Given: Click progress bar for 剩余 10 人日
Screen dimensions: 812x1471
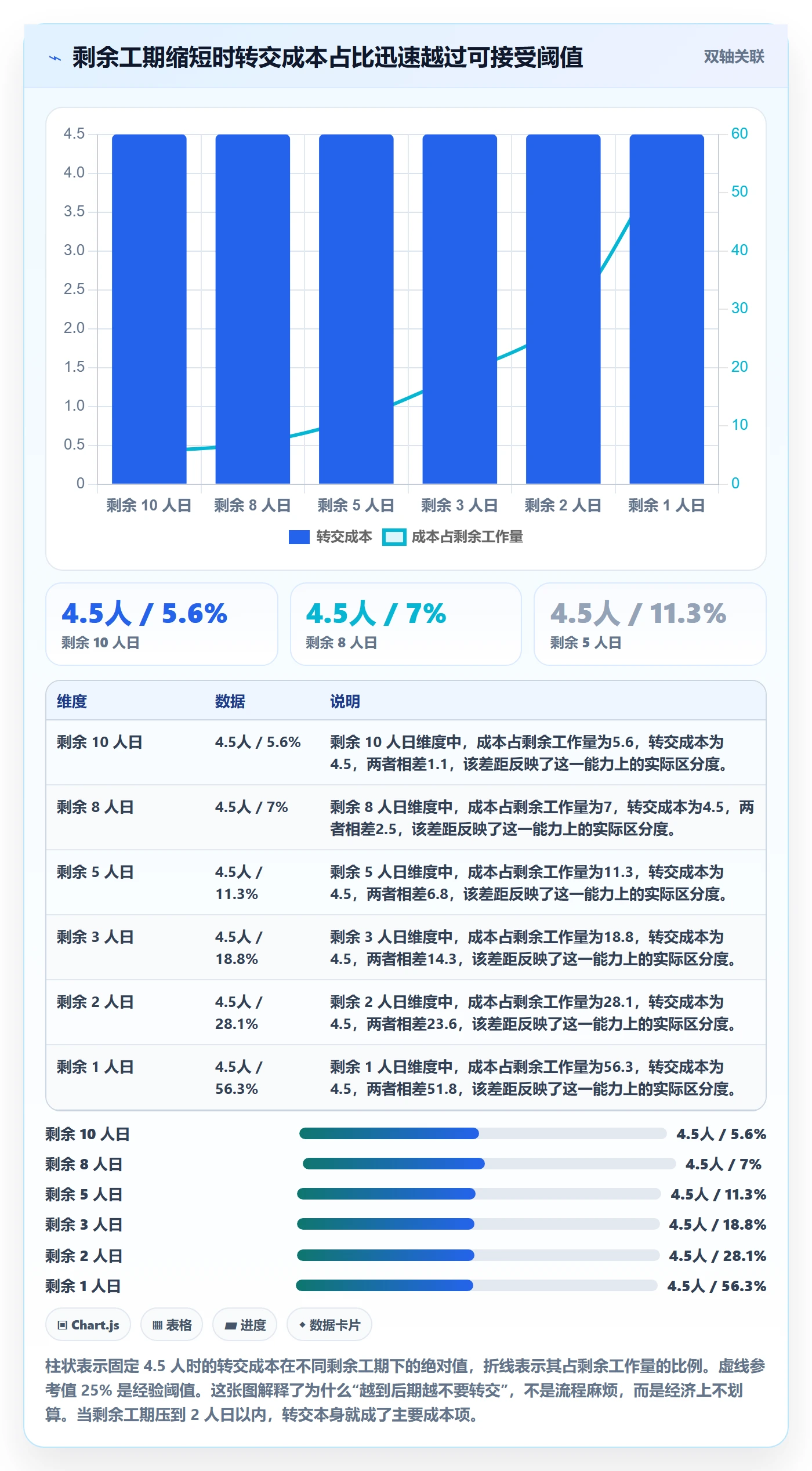Looking at the screenshot, I should coord(483,1133).
